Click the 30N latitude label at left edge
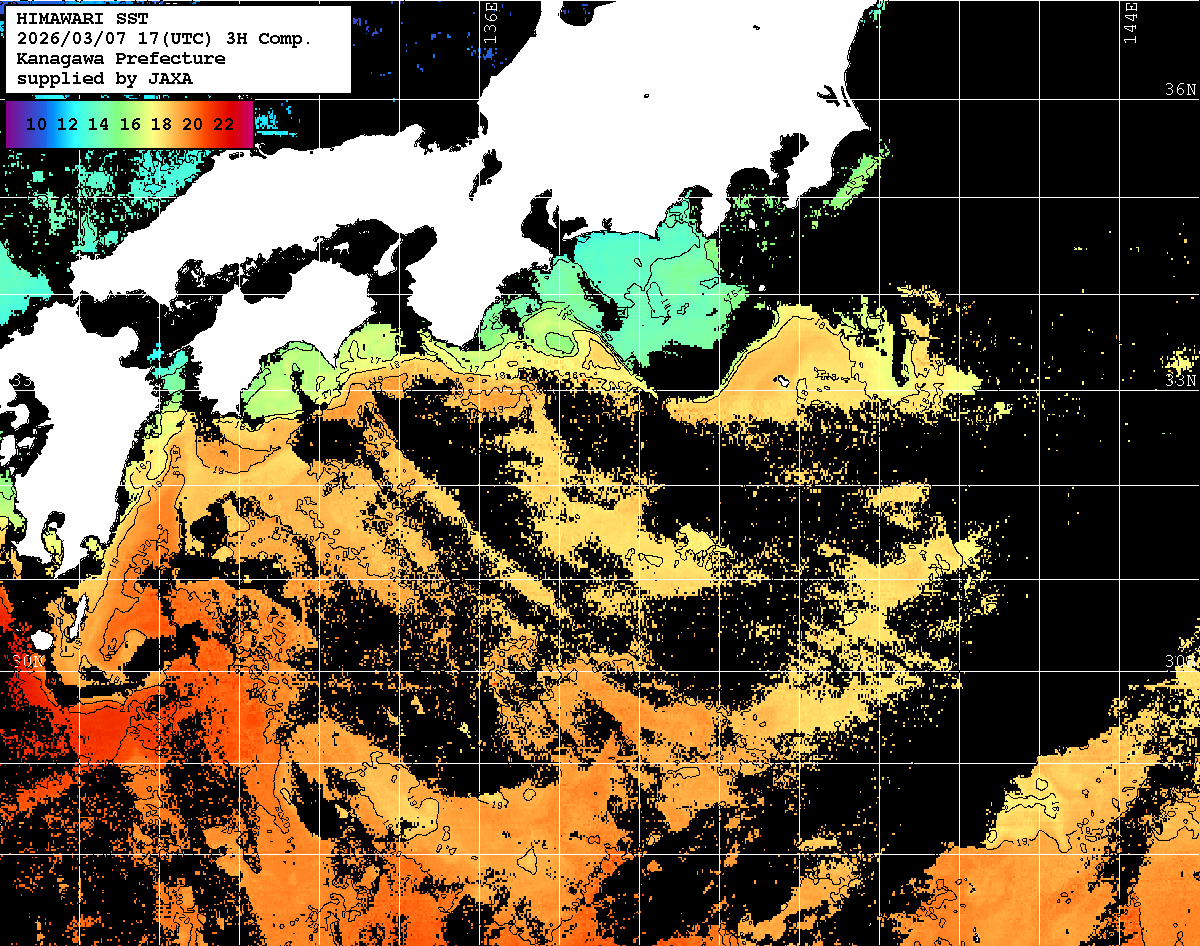 coord(28,662)
